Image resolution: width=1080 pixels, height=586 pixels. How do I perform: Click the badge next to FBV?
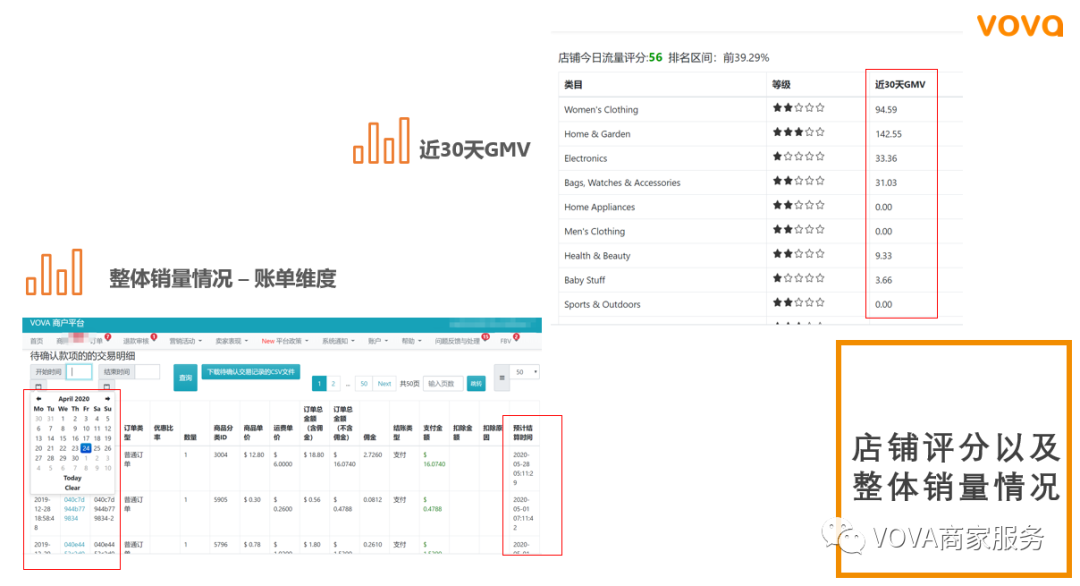click(516, 336)
